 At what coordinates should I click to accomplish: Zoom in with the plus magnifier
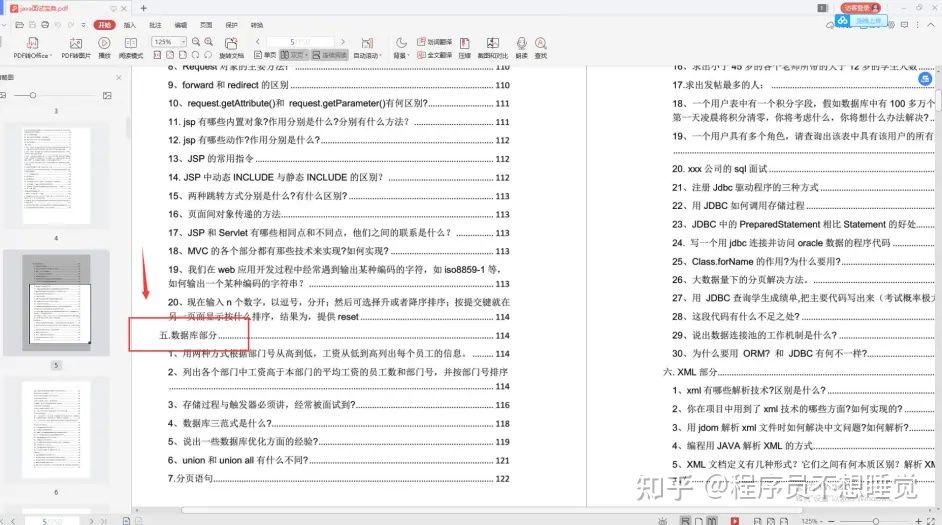(208, 41)
